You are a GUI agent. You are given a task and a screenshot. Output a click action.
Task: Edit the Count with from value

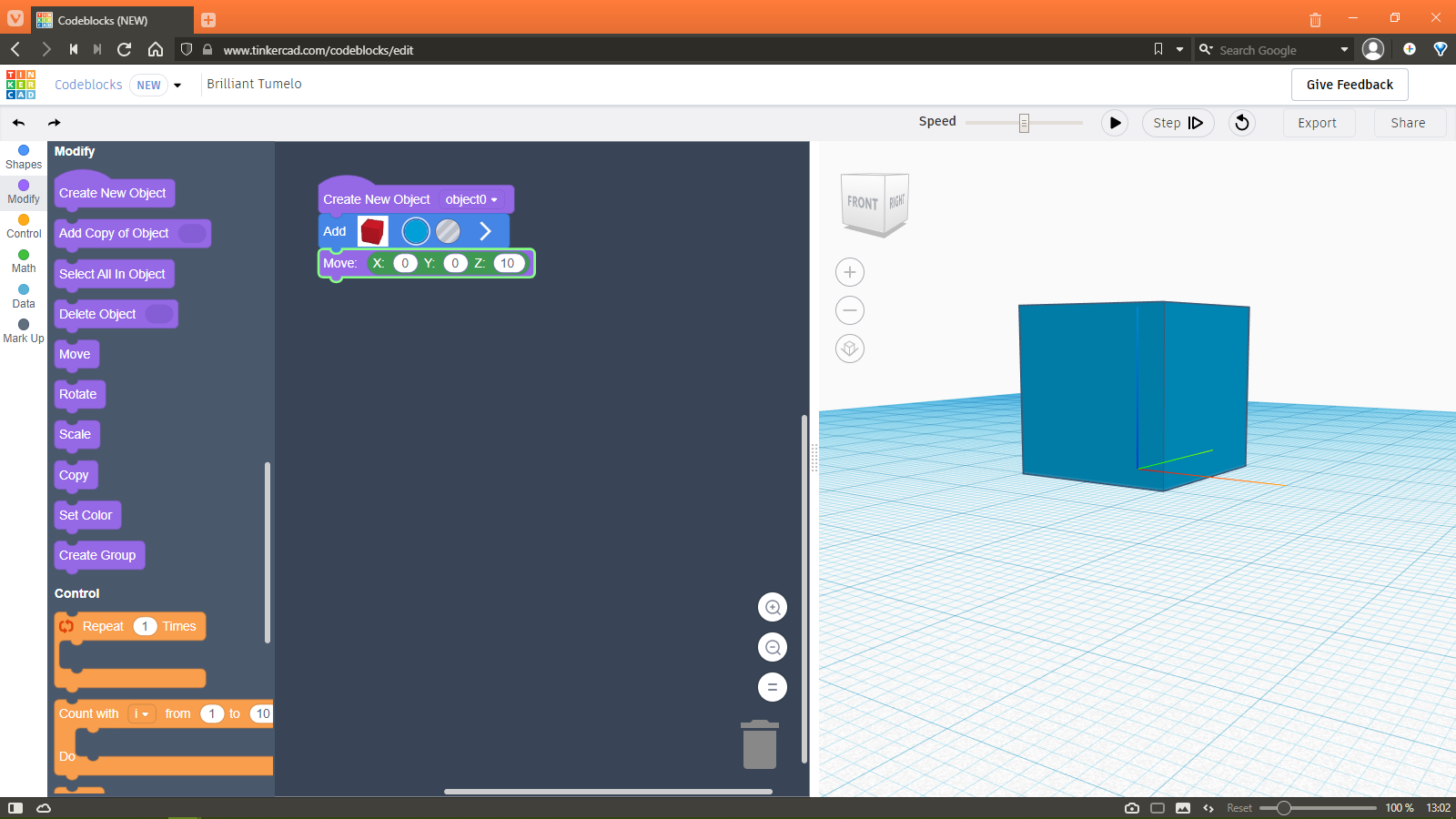click(x=212, y=714)
